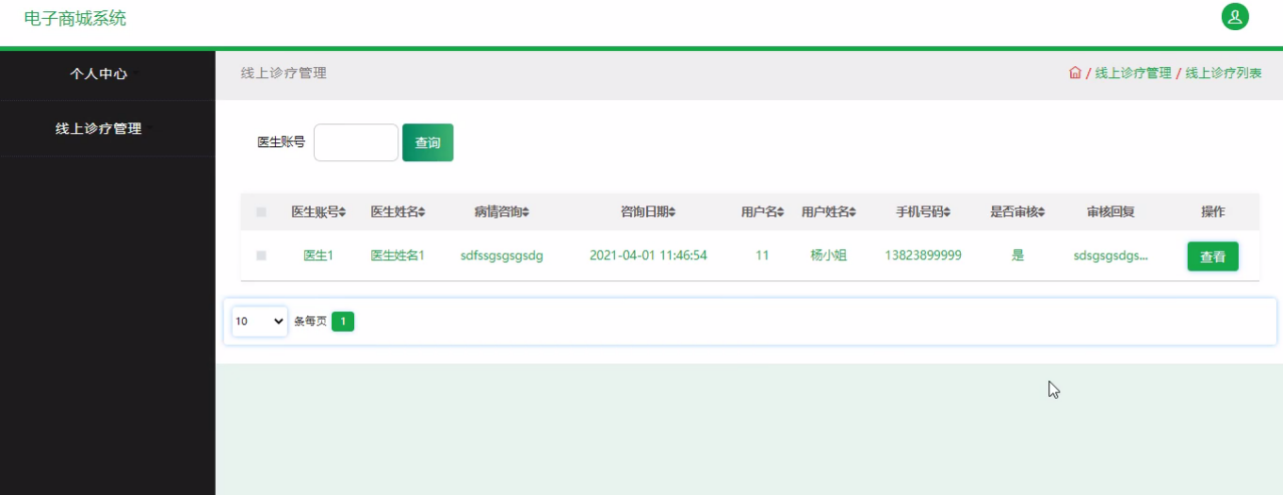Viewport: 1284px width, 495px height.
Task: Click the sdfssgsgsgsdg consultation cell
Action: [x=502, y=256]
